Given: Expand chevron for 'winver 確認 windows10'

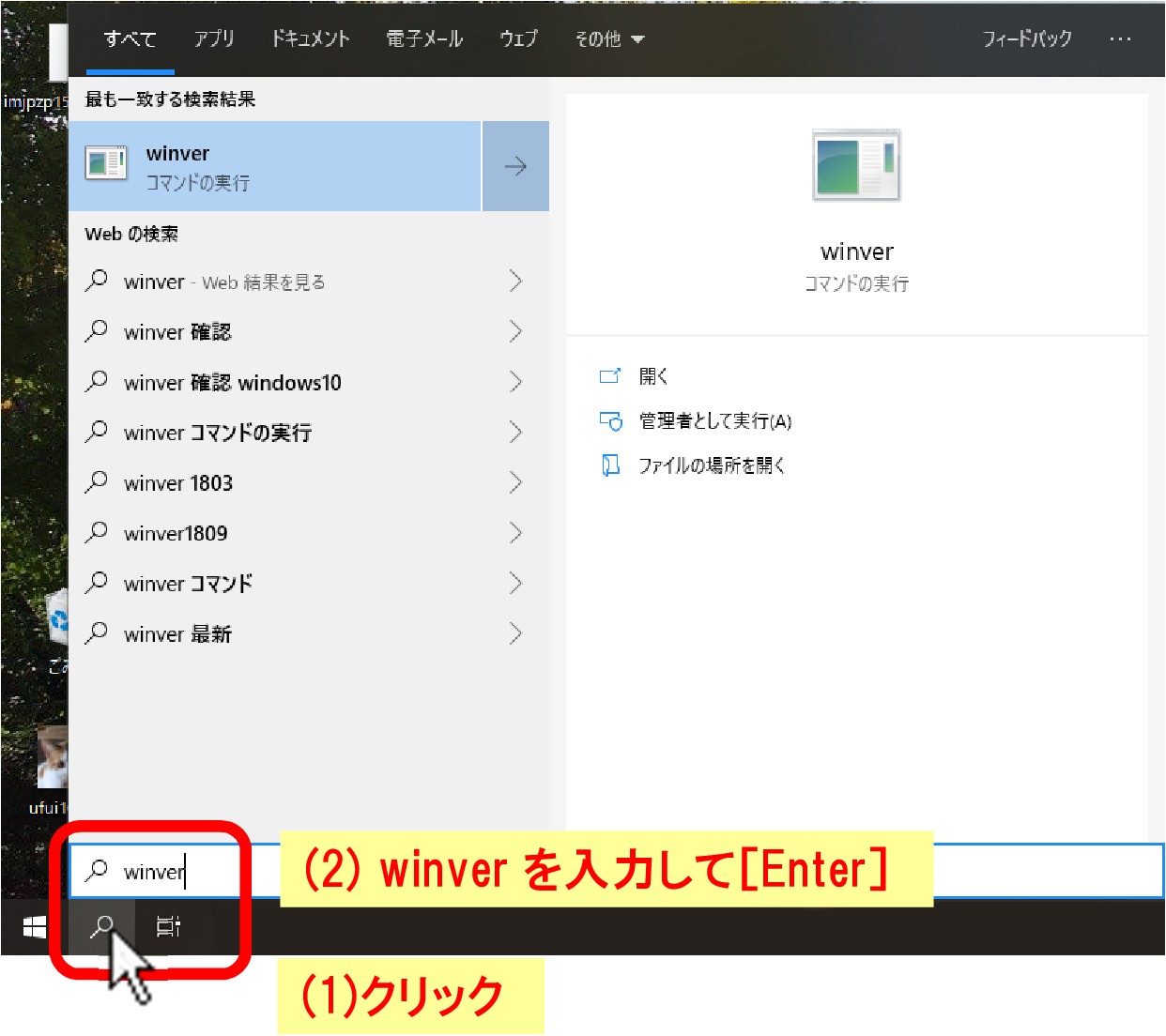Looking at the screenshot, I should pos(515,382).
